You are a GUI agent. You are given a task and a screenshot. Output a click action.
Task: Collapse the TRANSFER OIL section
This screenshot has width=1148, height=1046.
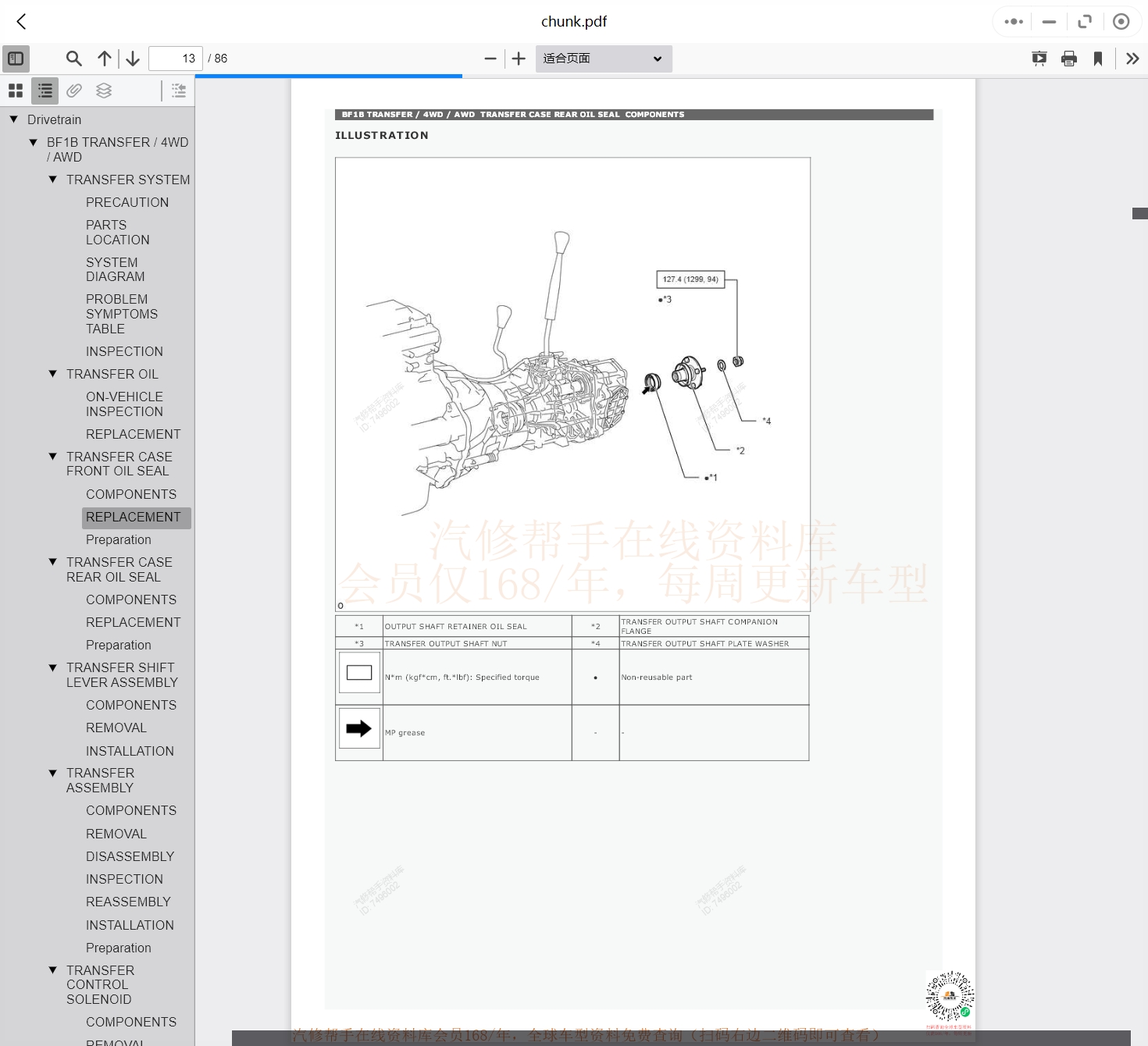[x=53, y=374]
